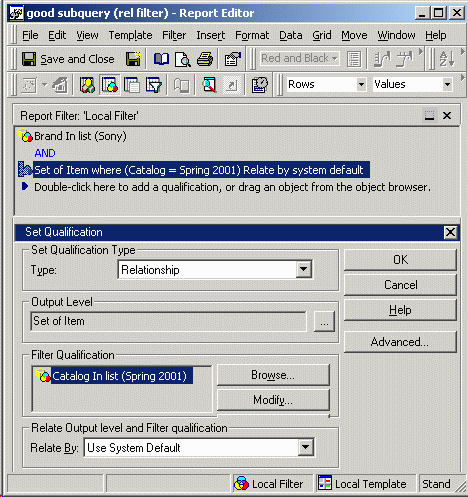Click the Cancel button

tap(400, 285)
